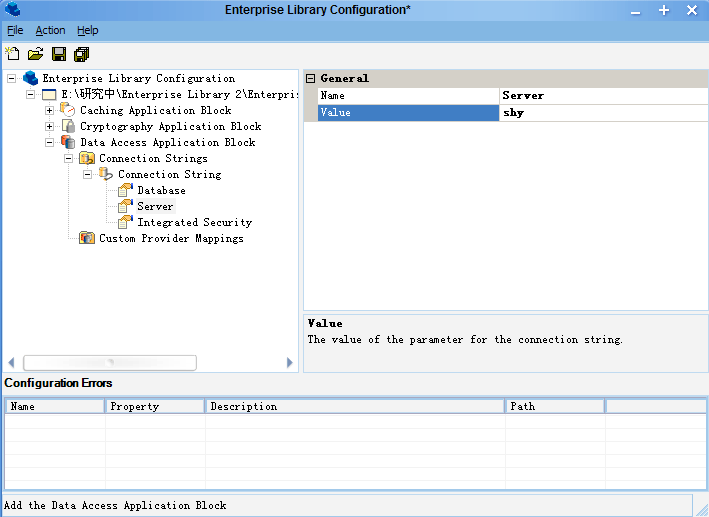Expand the Caching Application Block node
The width and height of the screenshot is (709, 517).
(x=49, y=110)
